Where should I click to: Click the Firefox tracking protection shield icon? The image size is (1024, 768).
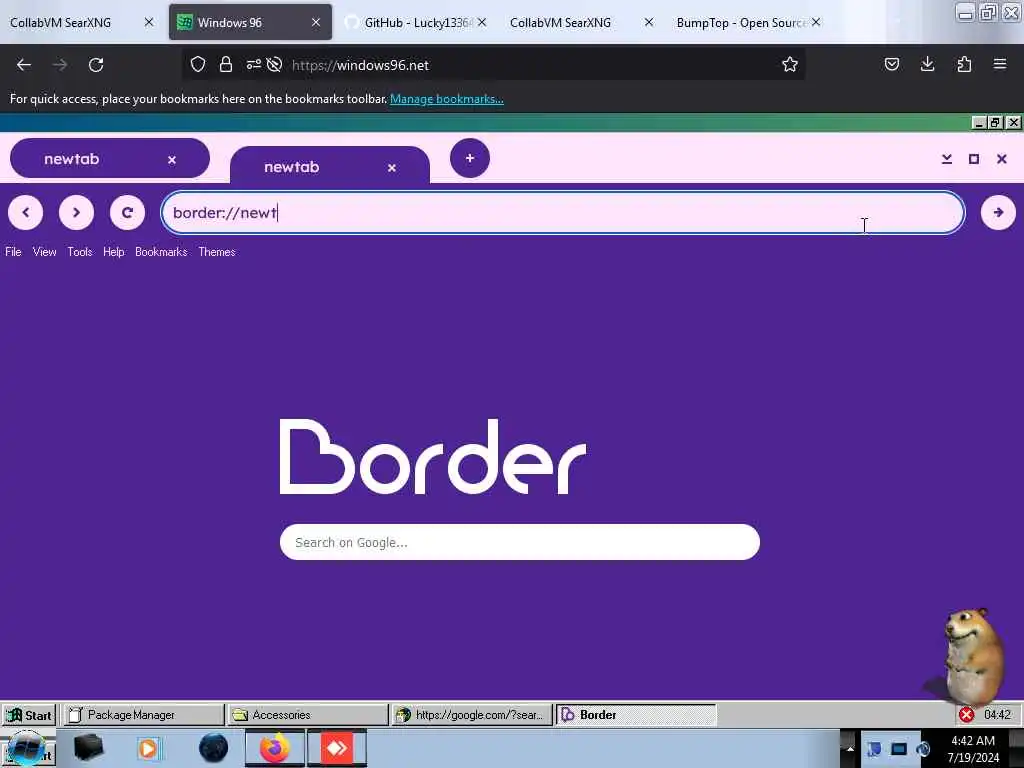(198, 64)
